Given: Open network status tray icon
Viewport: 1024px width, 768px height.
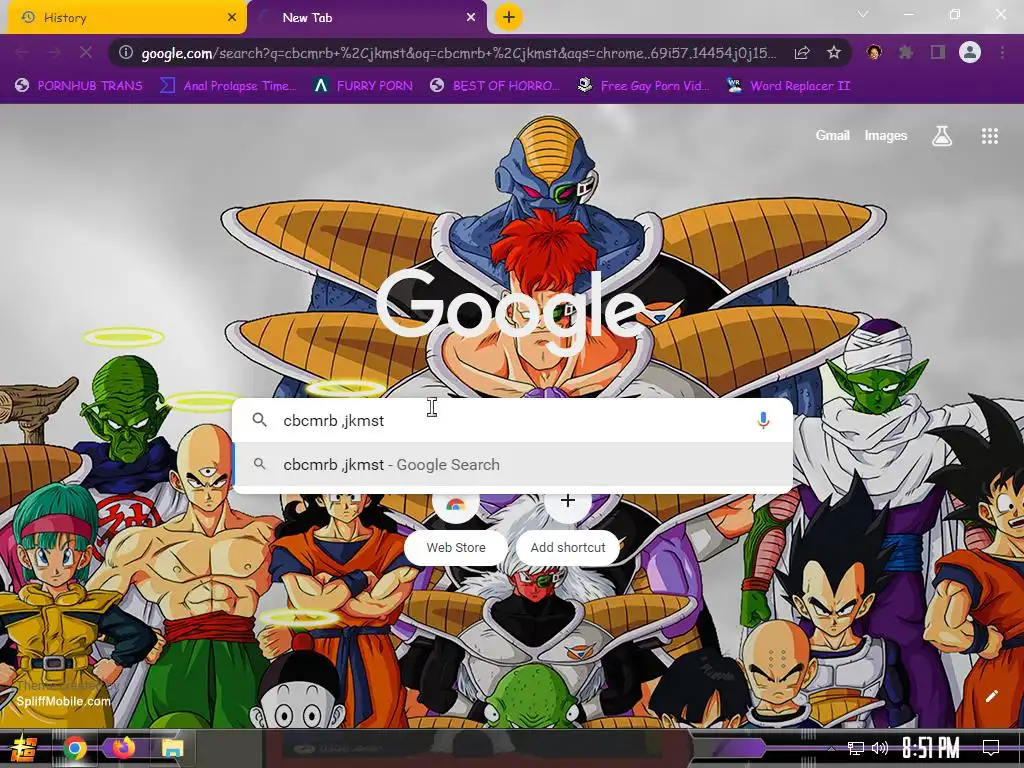Looking at the screenshot, I should tap(856, 748).
